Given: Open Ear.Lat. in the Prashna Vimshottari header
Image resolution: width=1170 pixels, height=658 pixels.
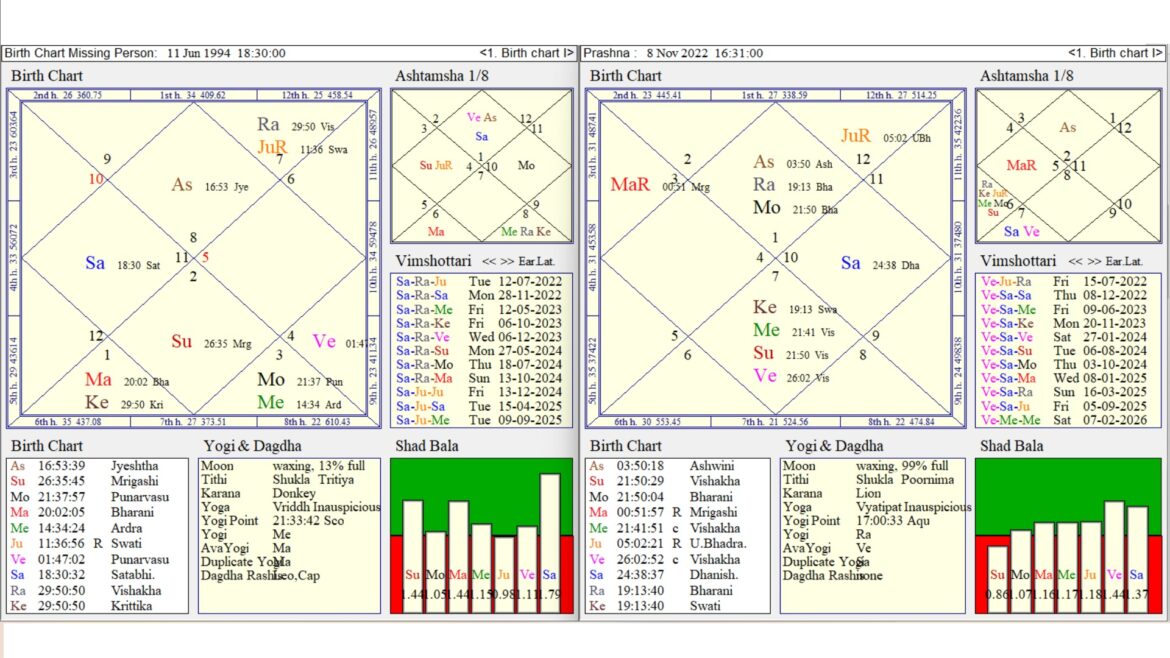Looking at the screenshot, I should [x=1126, y=261].
